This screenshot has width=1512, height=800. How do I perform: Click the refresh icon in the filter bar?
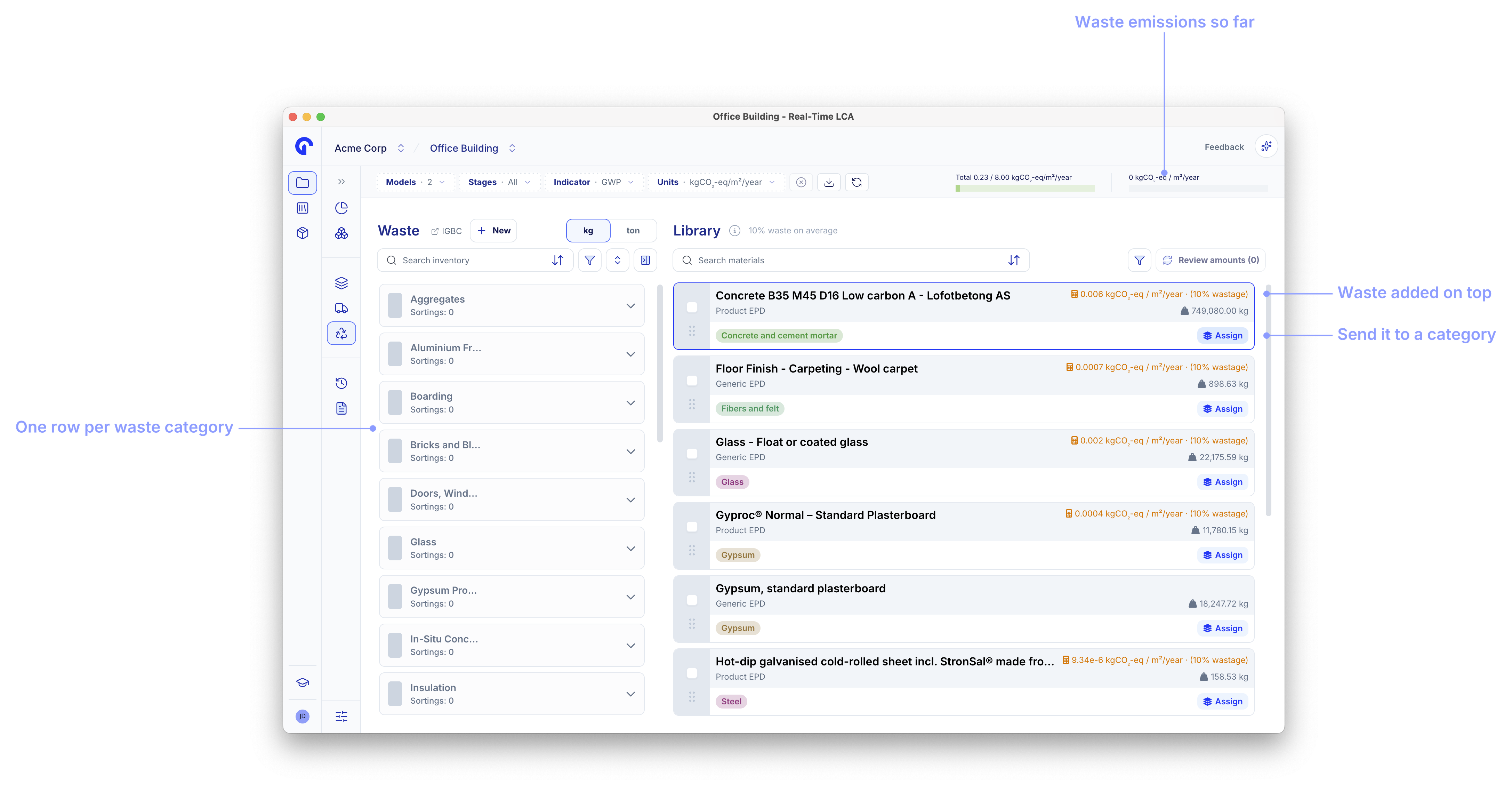pyautogui.click(x=856, y=182)
